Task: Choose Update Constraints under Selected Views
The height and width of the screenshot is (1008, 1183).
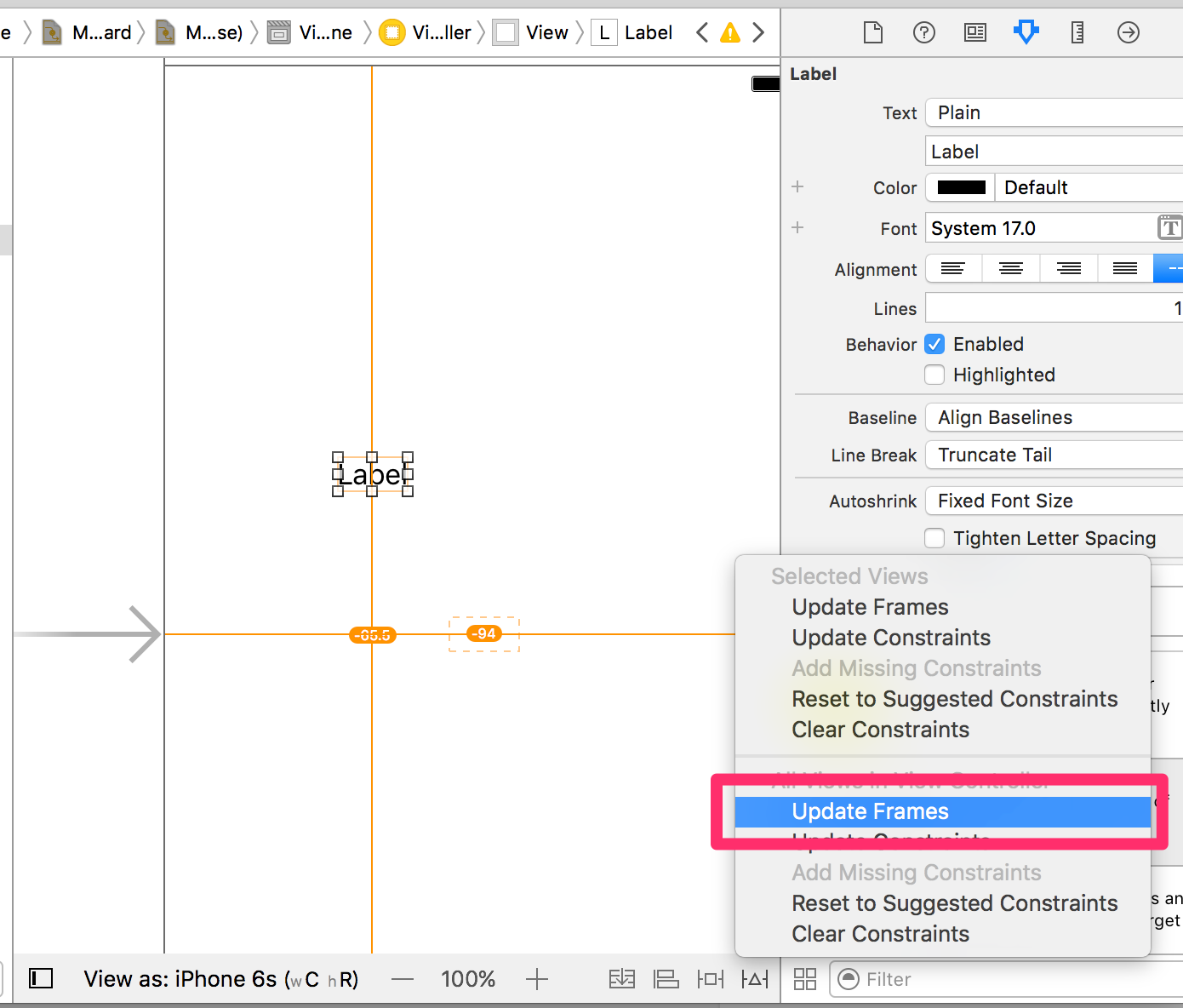Action: [x=891, y=638]
